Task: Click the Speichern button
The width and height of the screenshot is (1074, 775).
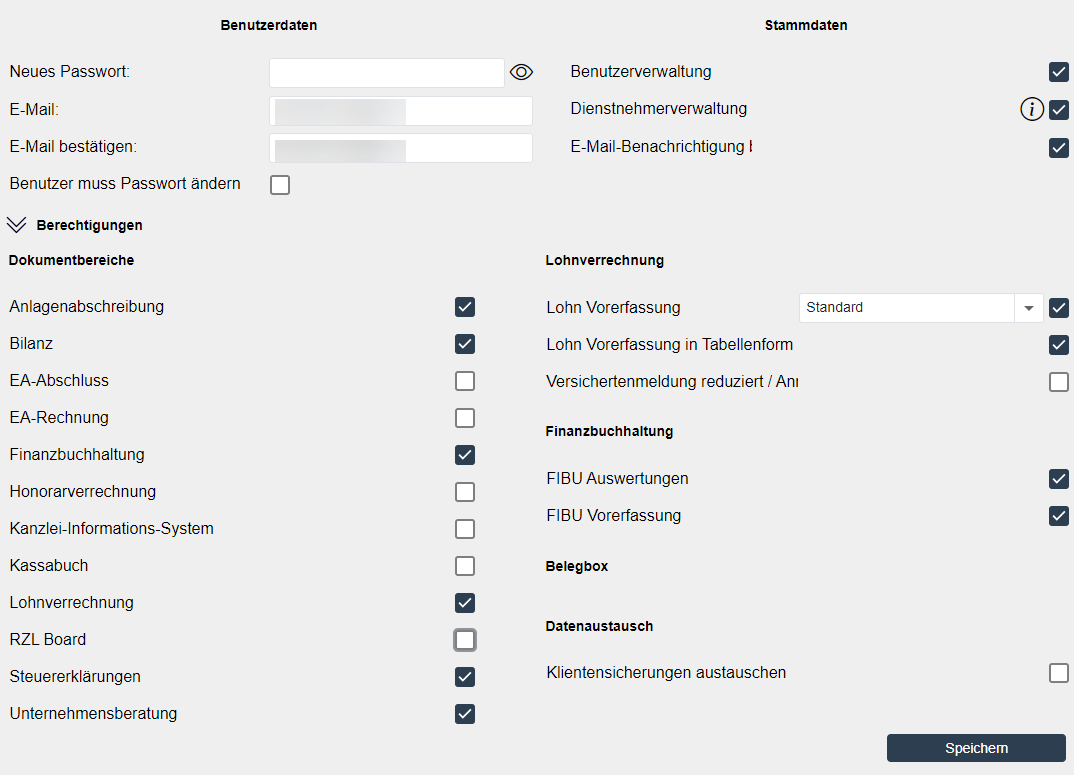Action: (x=976, y=748)
